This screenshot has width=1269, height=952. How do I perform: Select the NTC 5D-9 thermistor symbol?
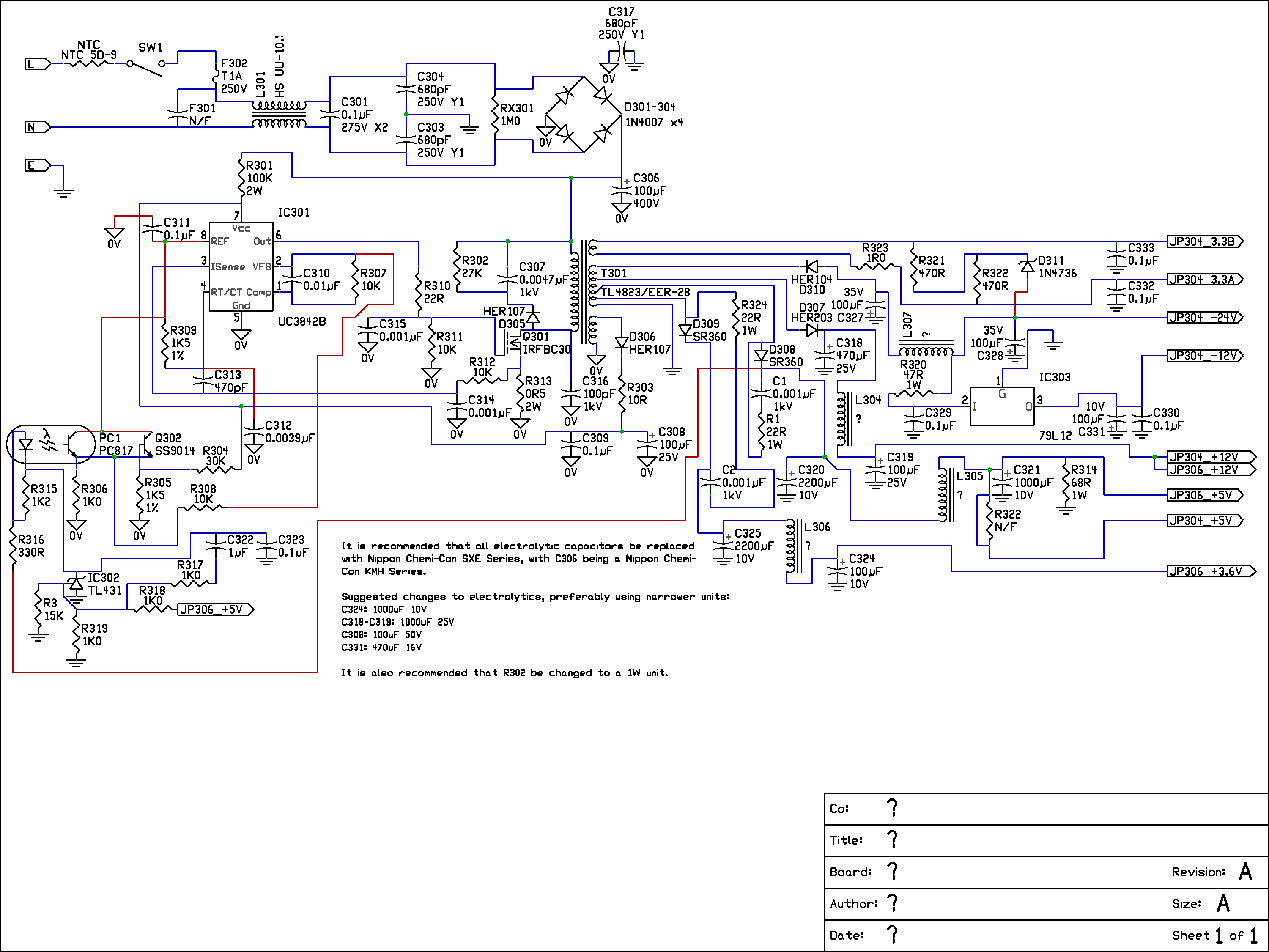click(88, 64)
